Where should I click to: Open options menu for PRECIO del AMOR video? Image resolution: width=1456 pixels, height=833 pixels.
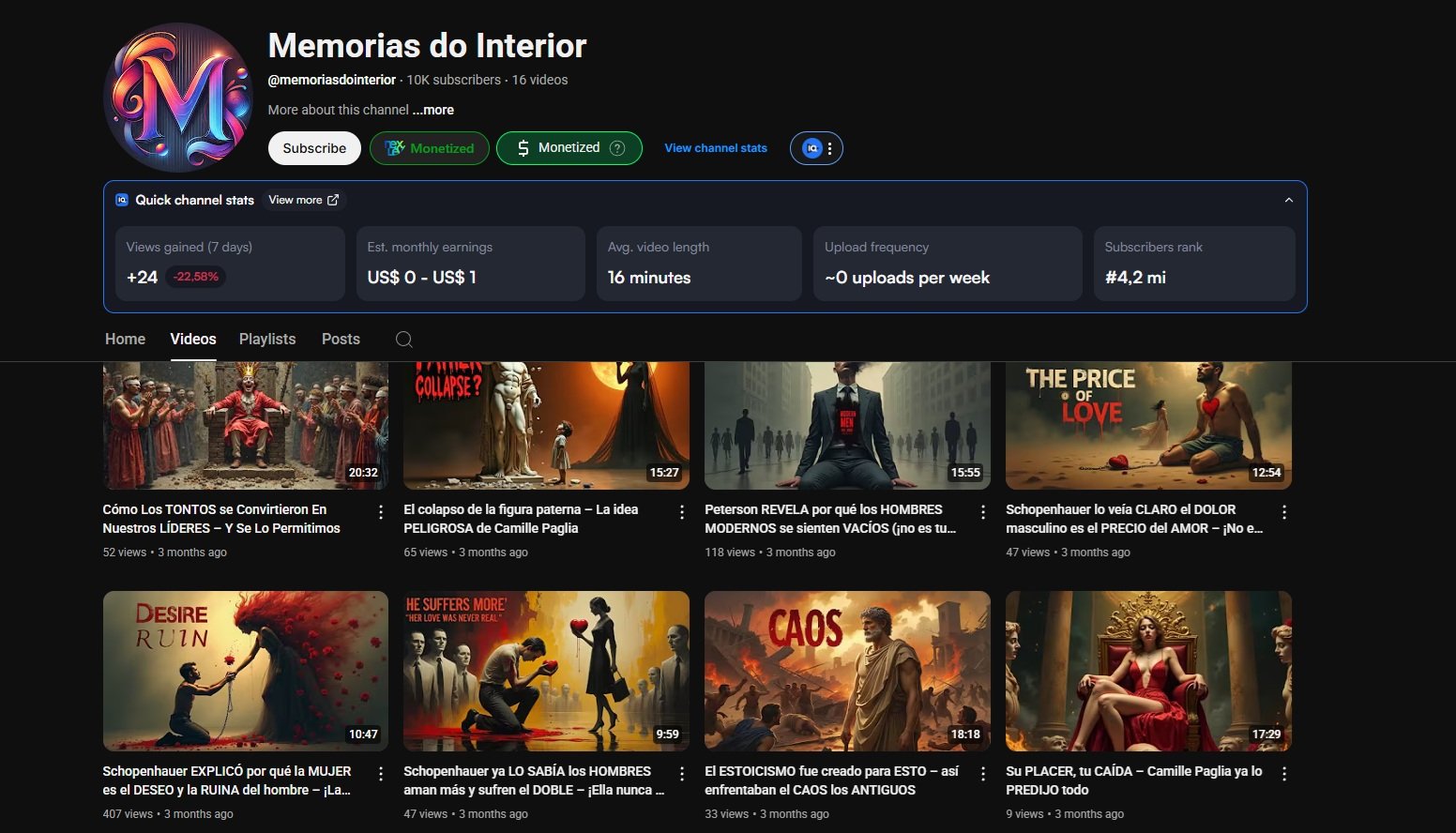click(1284, 512)
